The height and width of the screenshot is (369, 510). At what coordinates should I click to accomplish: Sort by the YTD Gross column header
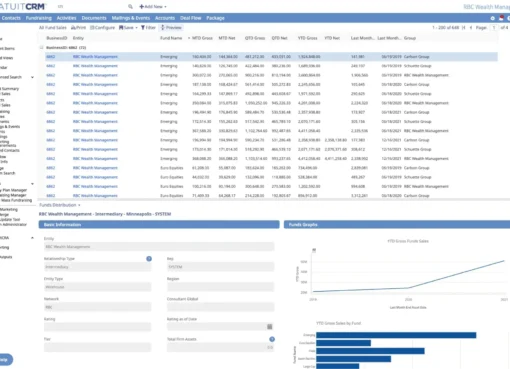[307, 38]
